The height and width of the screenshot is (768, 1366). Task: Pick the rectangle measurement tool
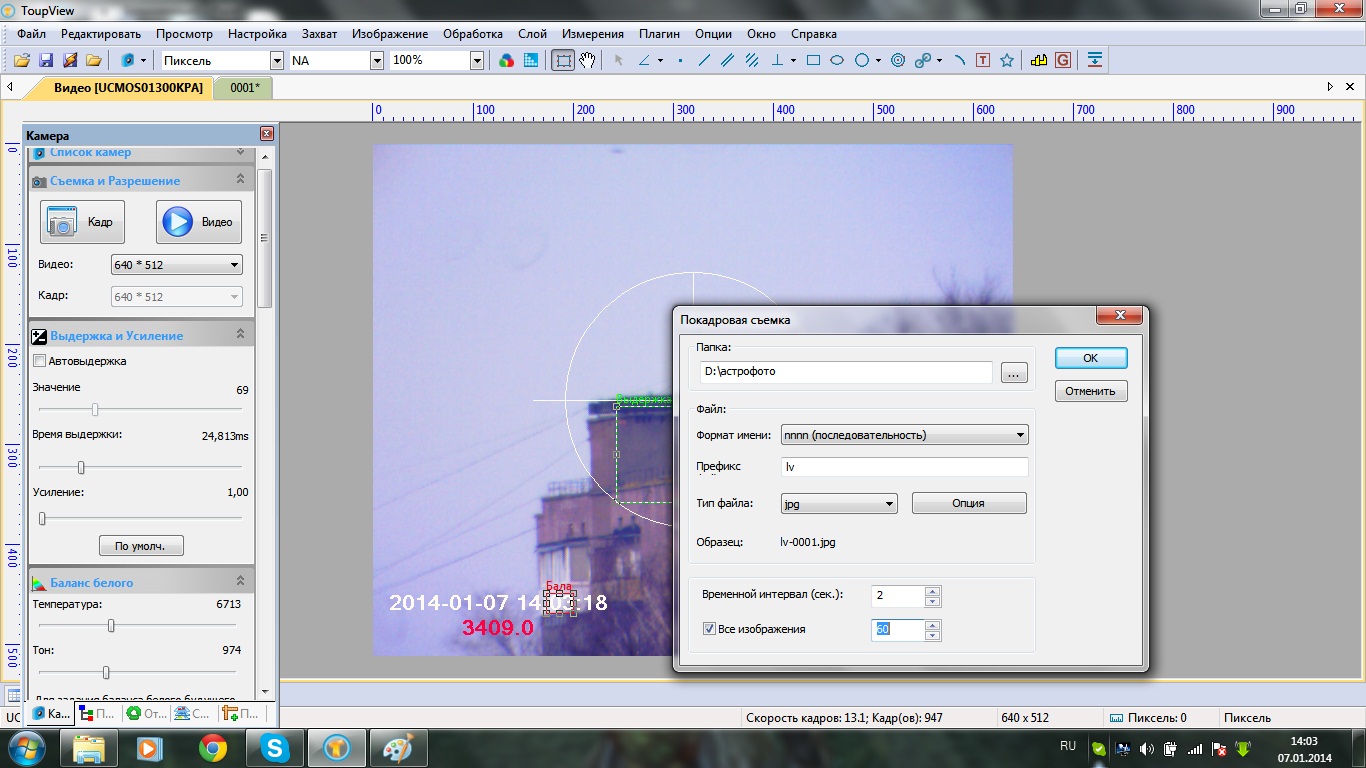[813, 61]
